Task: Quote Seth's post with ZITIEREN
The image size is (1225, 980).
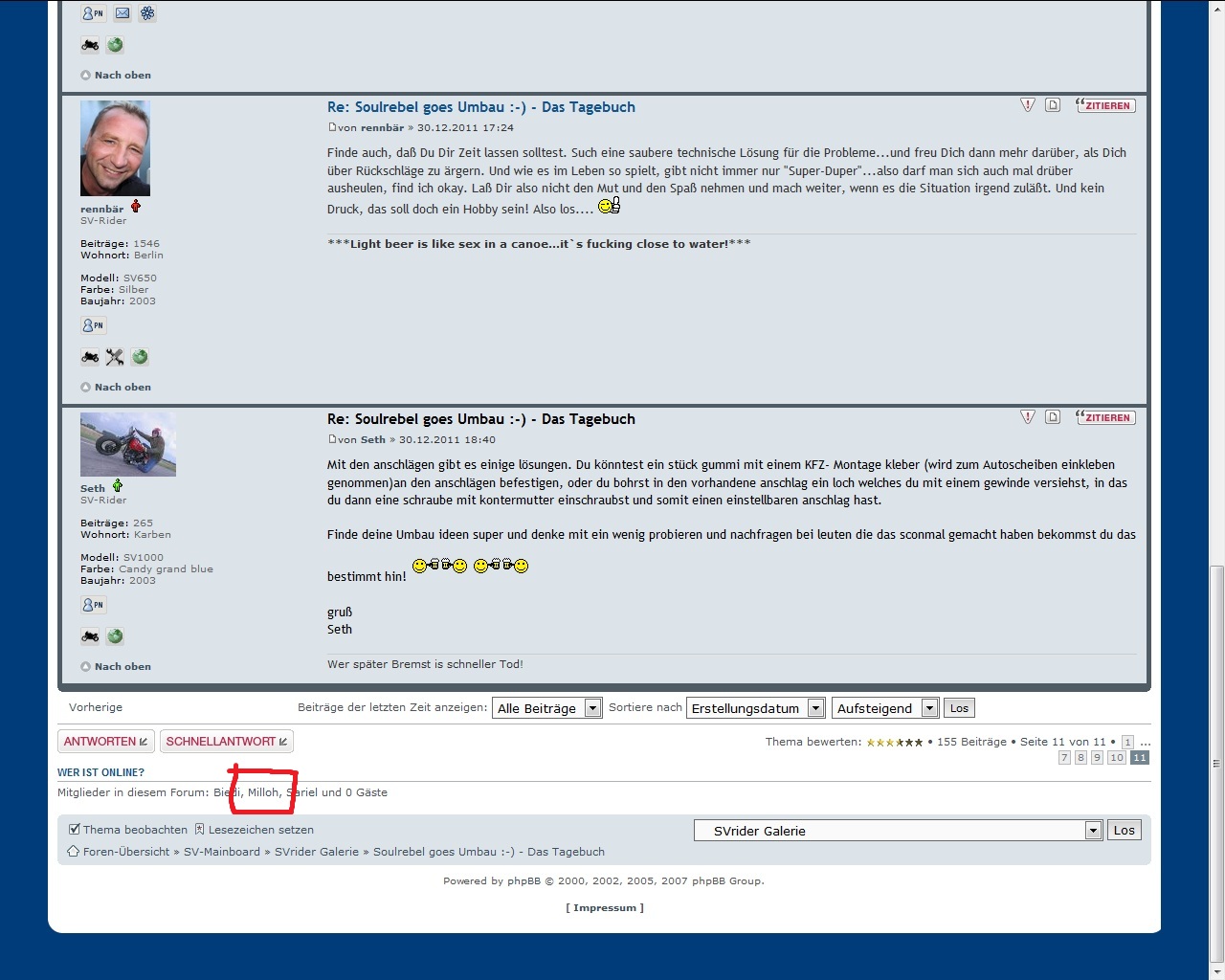Action: point(1105,417)
